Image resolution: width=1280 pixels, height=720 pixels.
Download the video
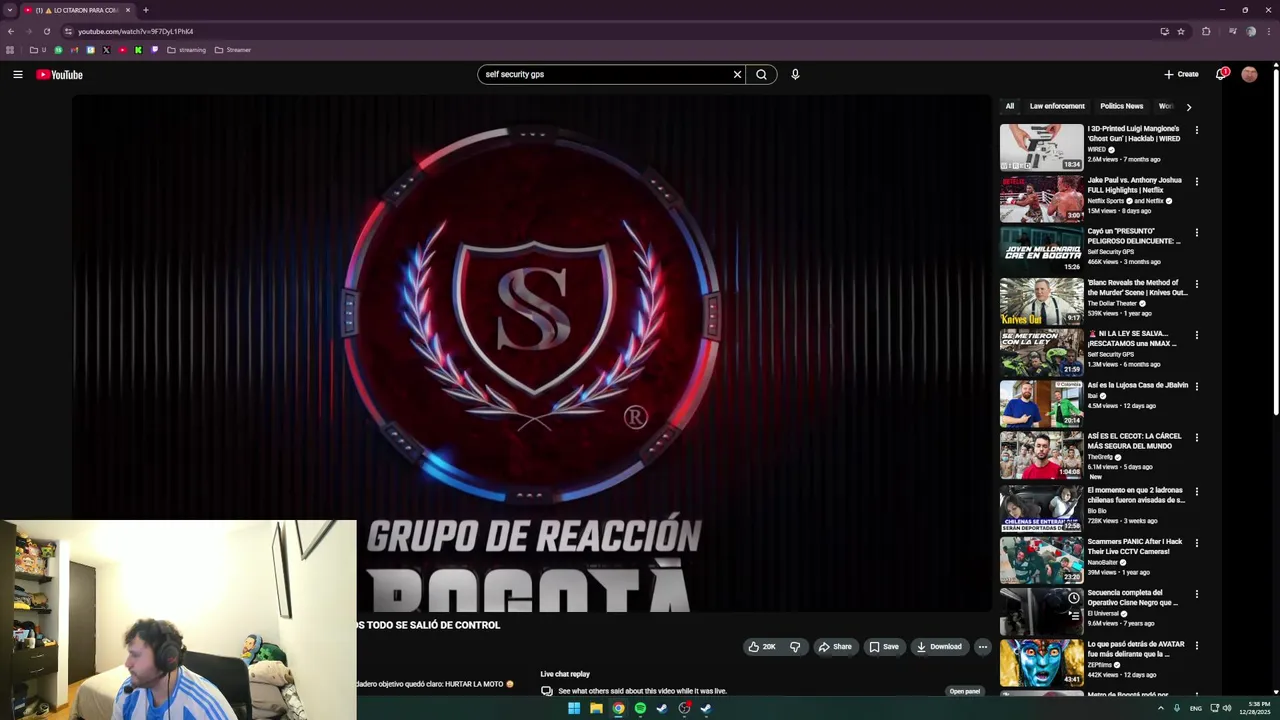[939, 647]
